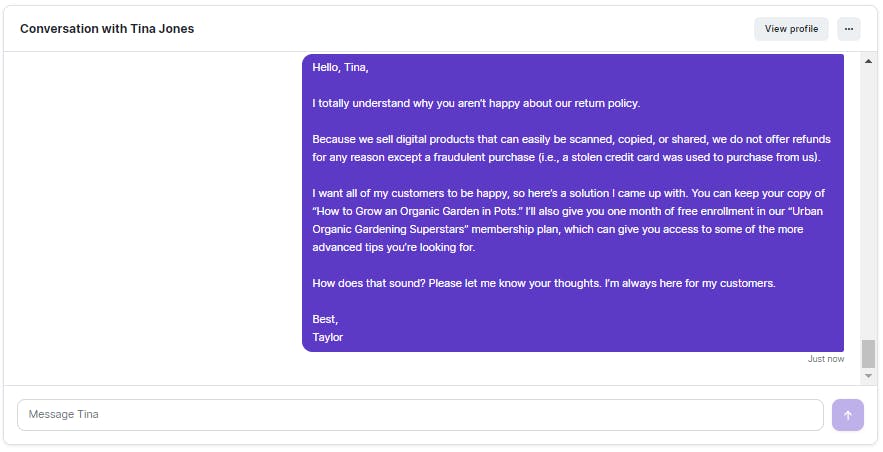Click the Hello, Tina, greeting line
This screenshot has width=883, height=452.
340,68
